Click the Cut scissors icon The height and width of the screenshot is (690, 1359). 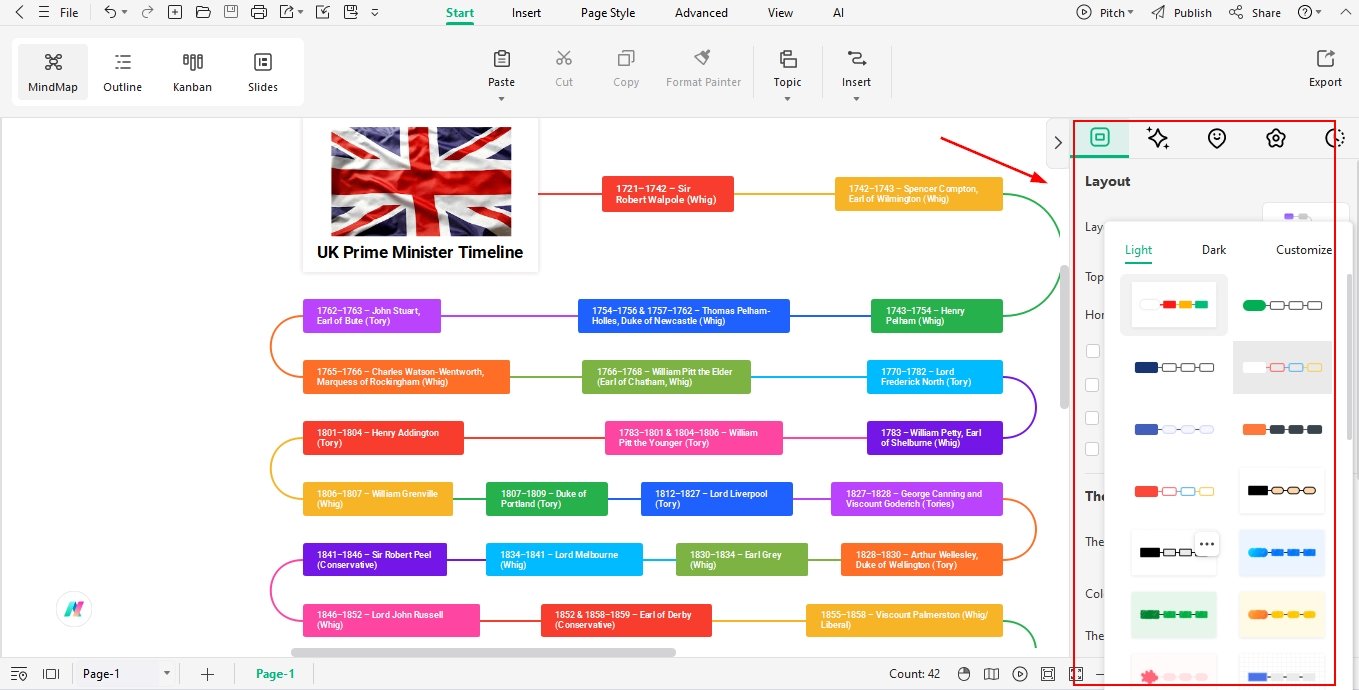(x=564, y=59)
